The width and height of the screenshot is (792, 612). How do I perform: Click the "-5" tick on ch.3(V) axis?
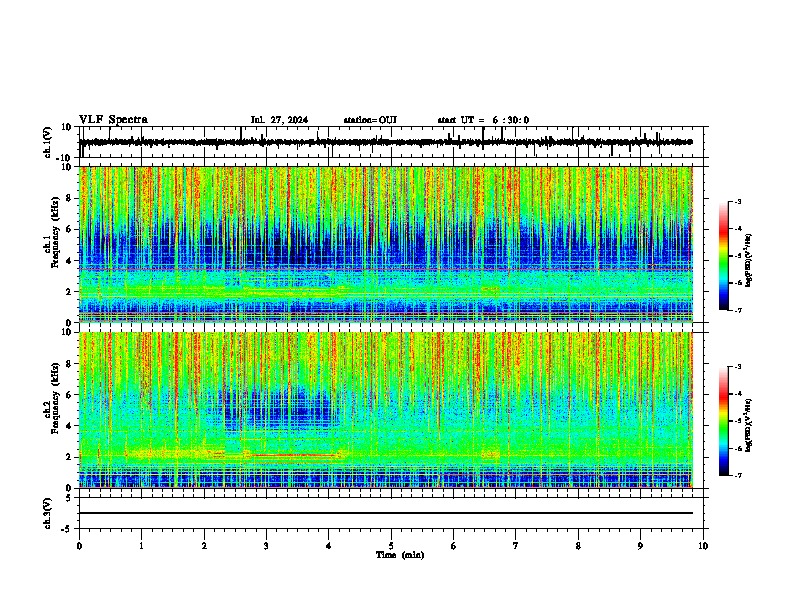click(x=67, y=528)
